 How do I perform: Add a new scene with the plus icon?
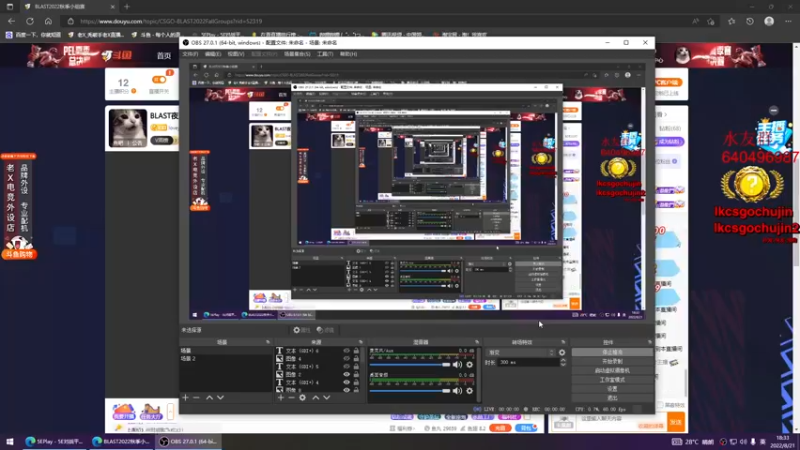[x=185, y=397]
